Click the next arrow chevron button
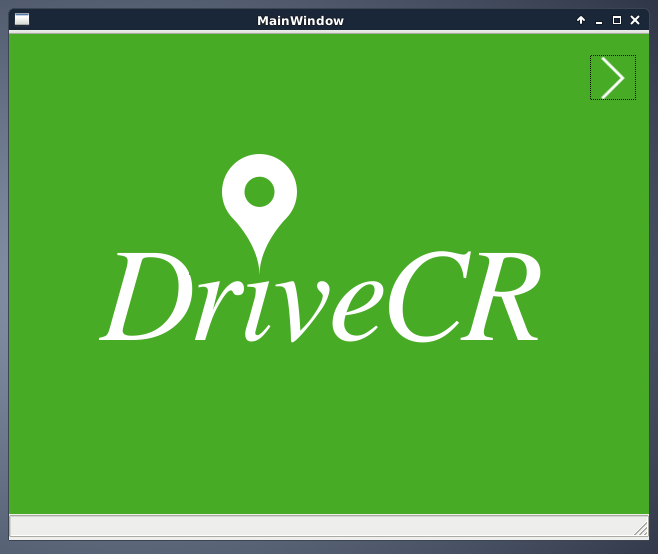Screen dimensions: 658x554 (x=613, y=78)
